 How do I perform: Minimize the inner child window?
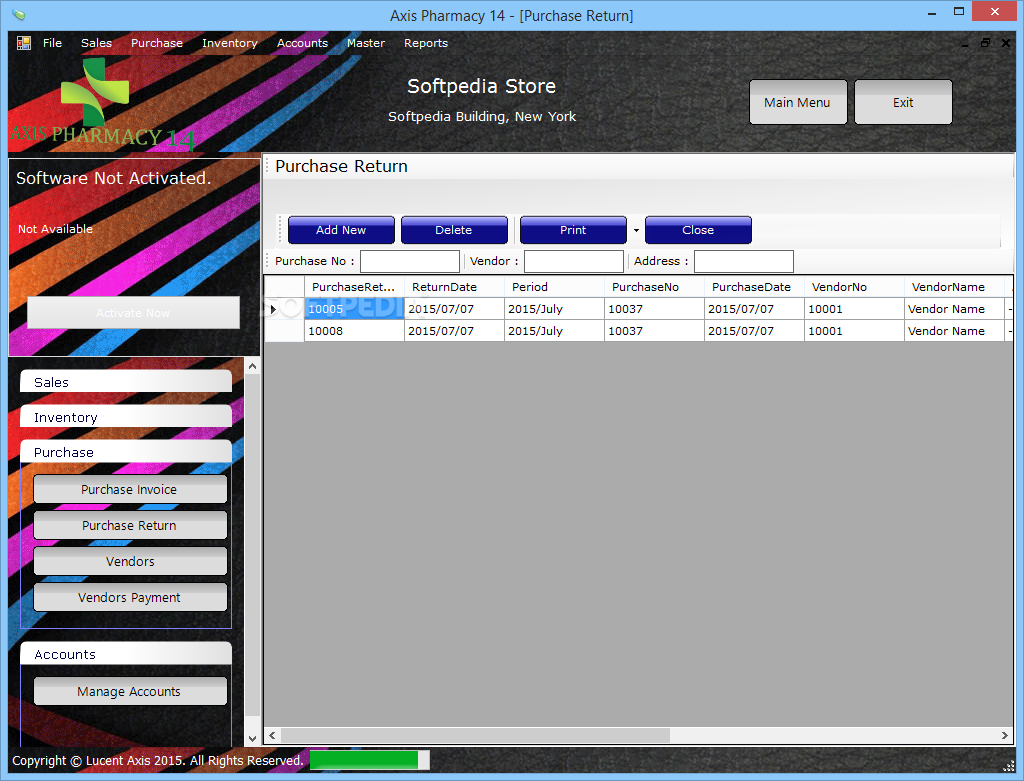click(x=965, y=44)
